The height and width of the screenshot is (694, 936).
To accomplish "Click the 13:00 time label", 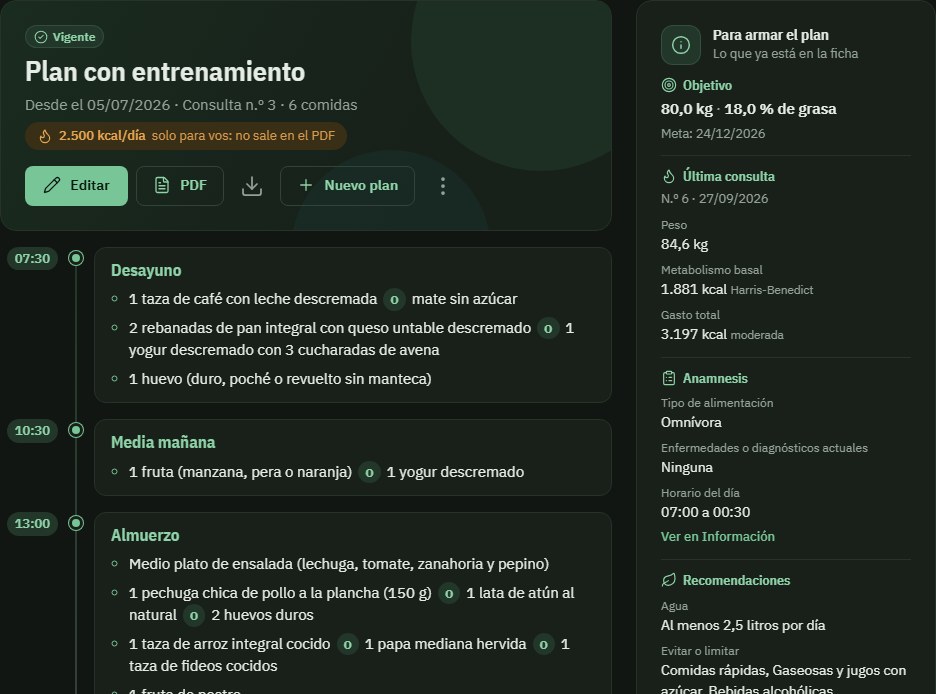I will (x=32, y=523).
